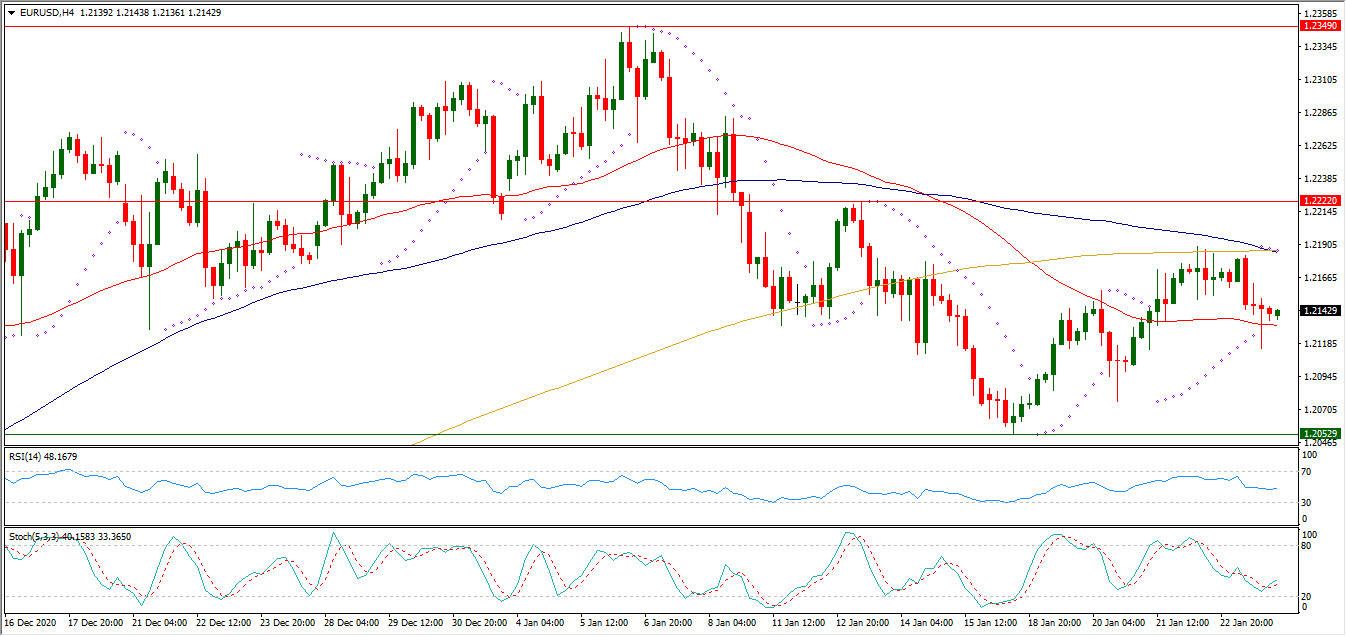This screenshot has height=636, width=1346.
Task: Select the green 1.20529 support price label
Action: [1320, 434]
